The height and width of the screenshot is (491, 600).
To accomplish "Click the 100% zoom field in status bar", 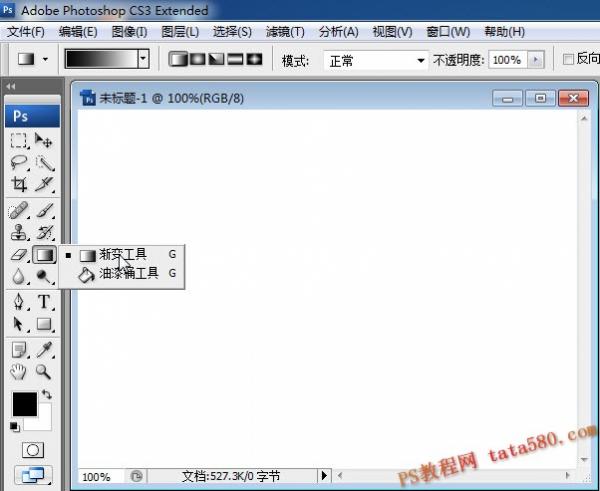I will 101,477.
